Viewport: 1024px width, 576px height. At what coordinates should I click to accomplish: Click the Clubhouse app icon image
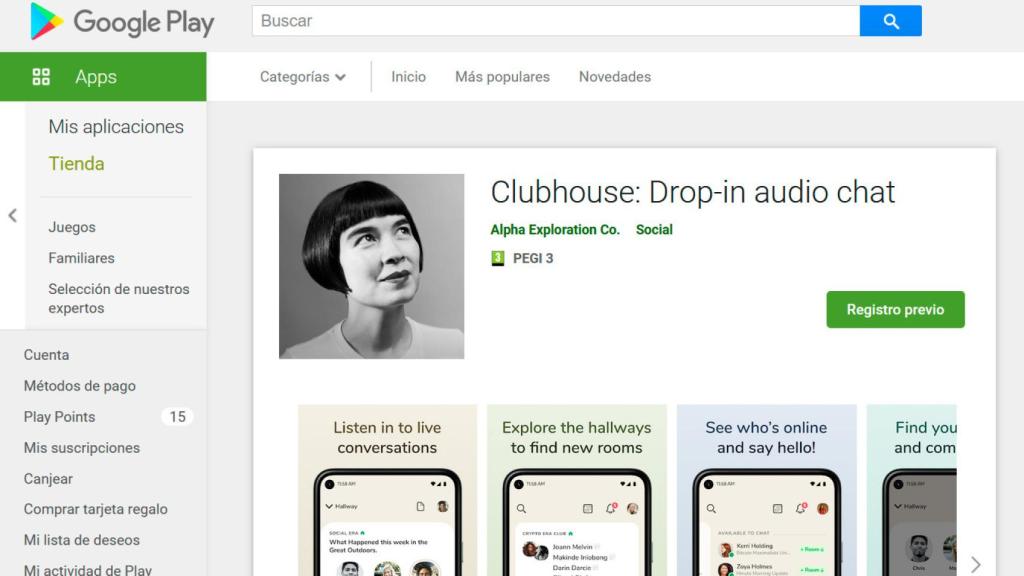click(x=371, y=267)
